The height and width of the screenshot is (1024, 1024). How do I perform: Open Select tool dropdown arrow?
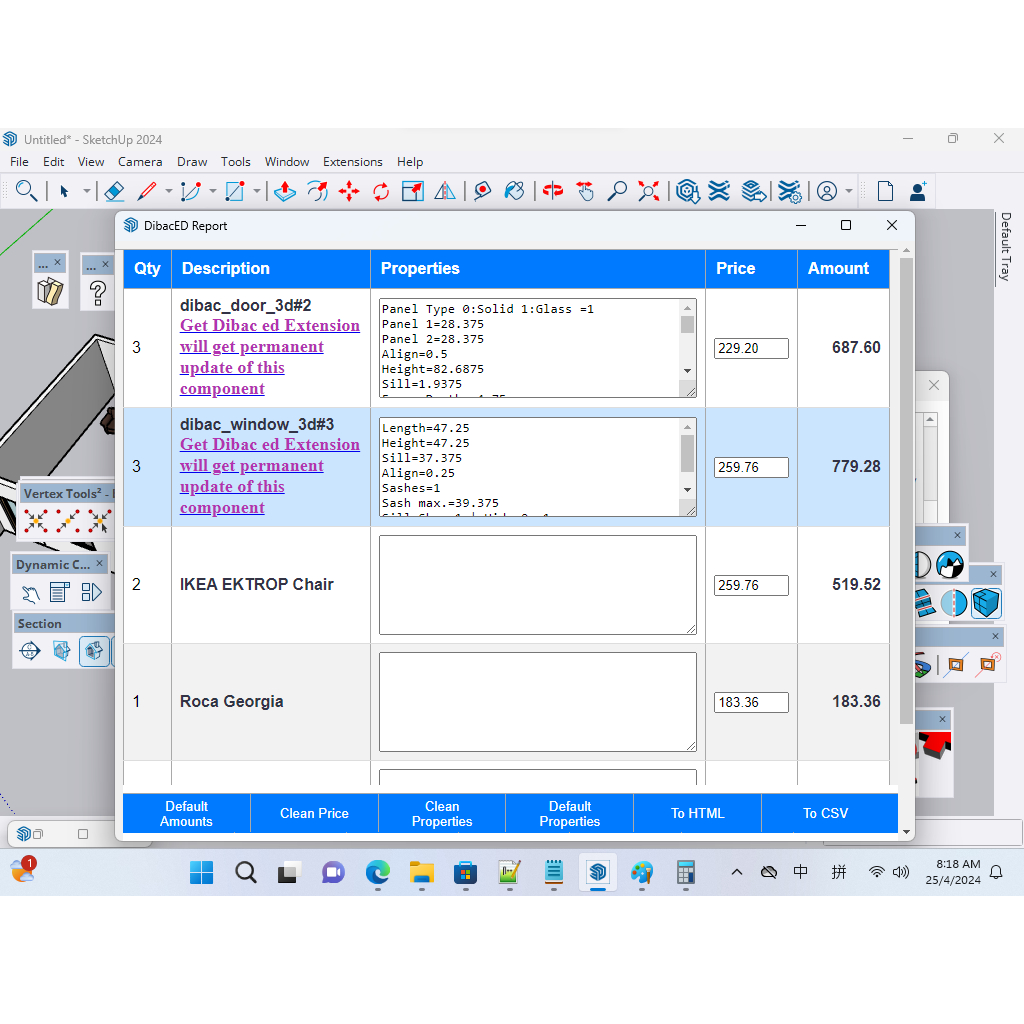(x=86, y=191)
